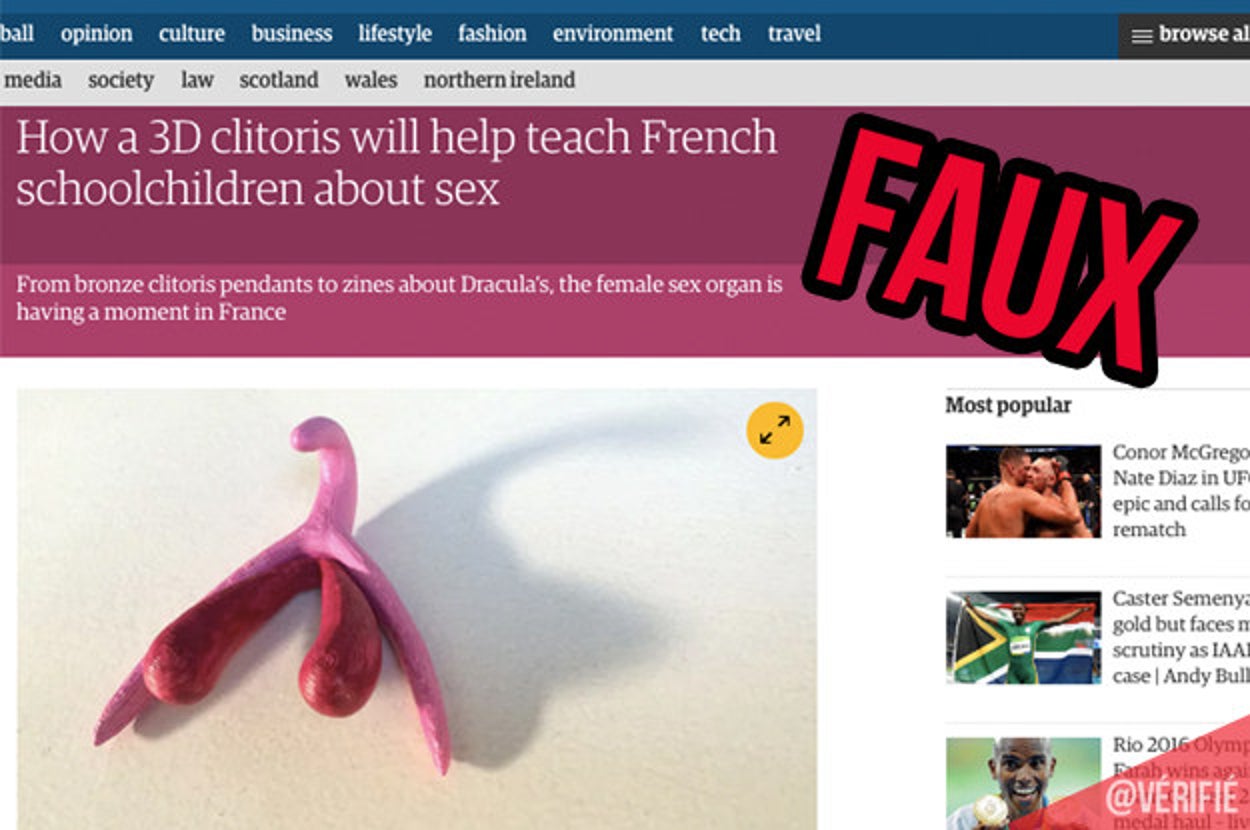Go to the scotland subsection
Screen dimensions: 1250x830
pos(279,80)
